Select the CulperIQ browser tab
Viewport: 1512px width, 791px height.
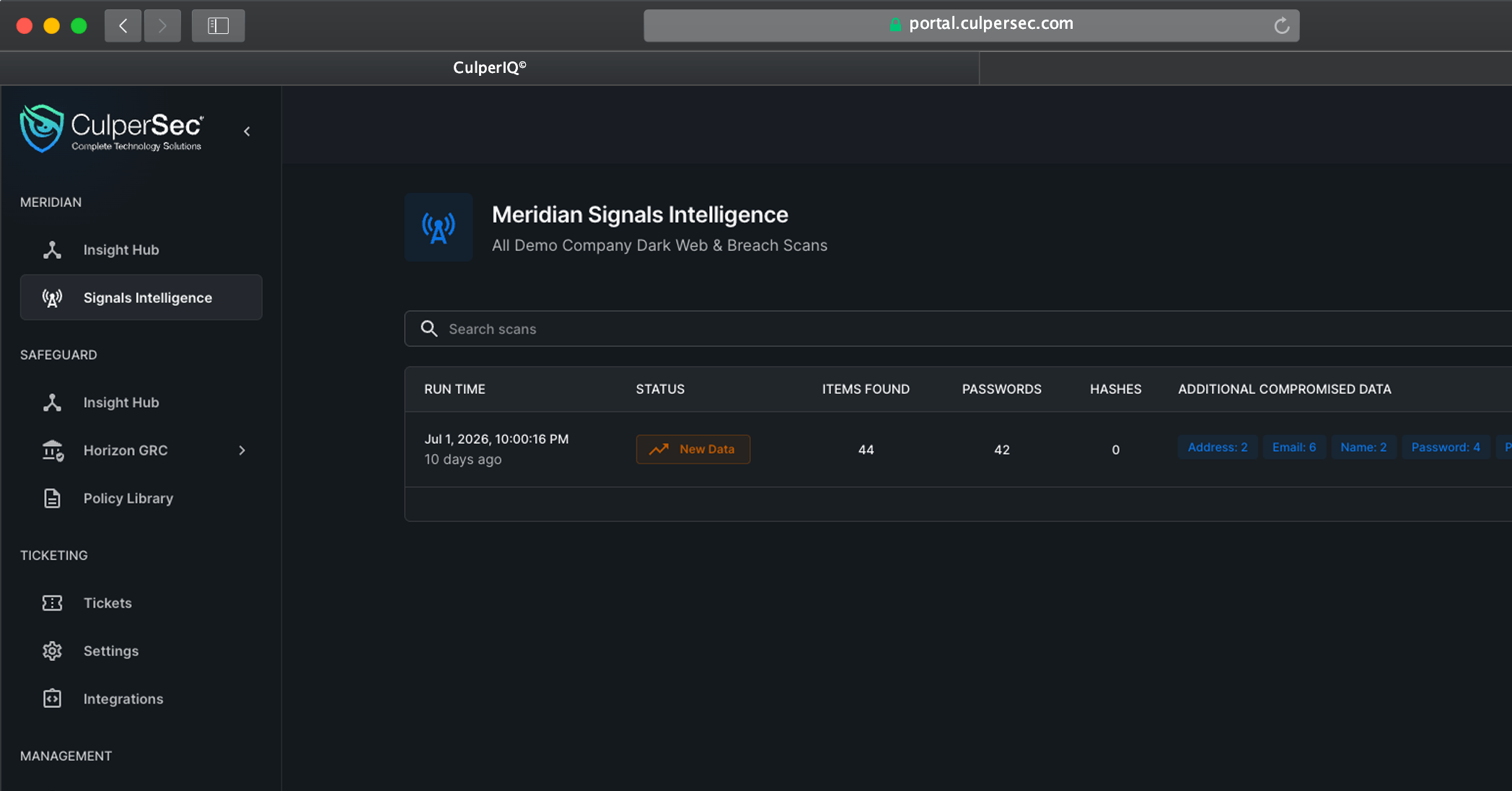(490, 68)
